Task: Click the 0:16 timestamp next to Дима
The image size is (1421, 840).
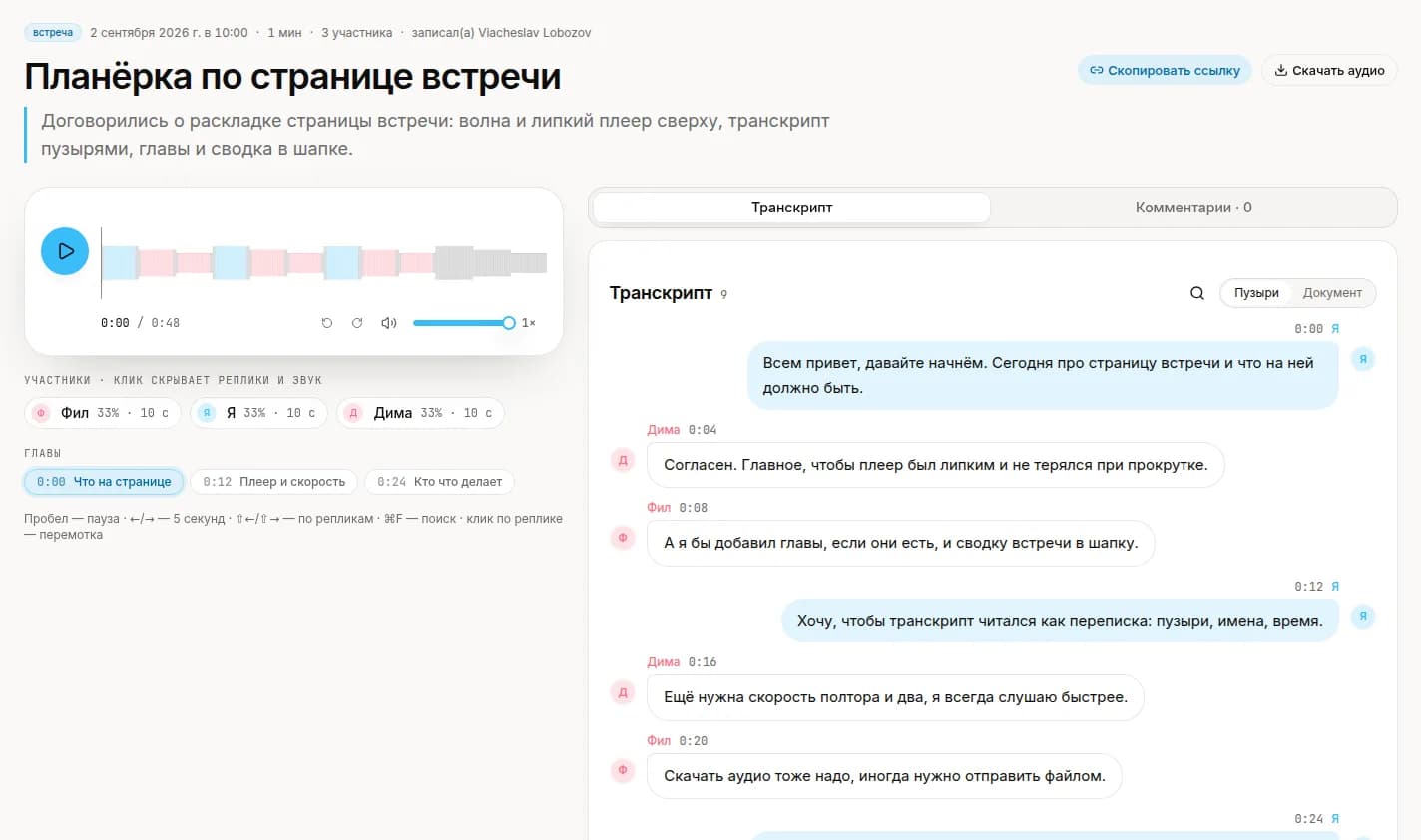Action: 703,662
